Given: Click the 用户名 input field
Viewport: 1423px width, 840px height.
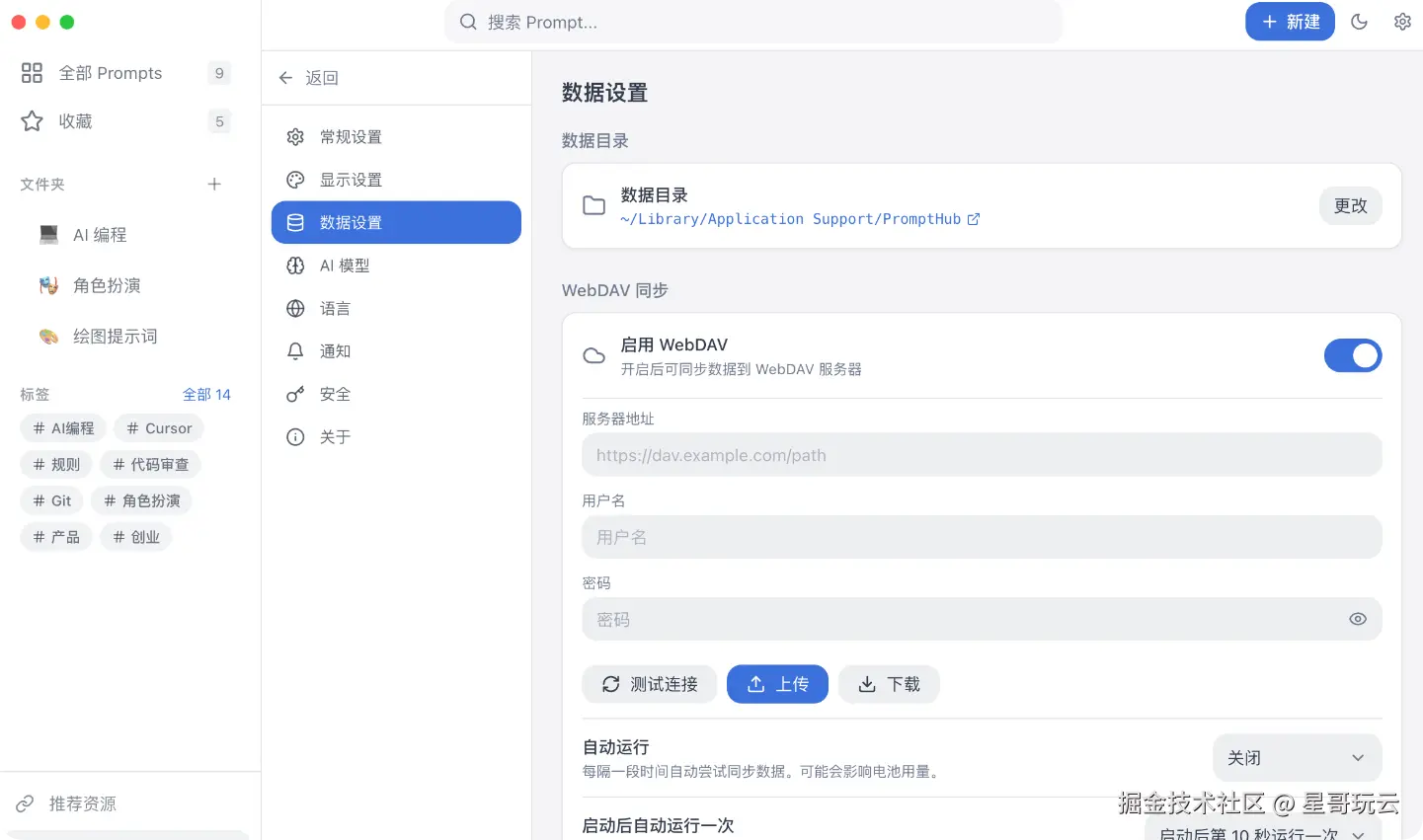Looking at the screenshot, I should [982, 537].
